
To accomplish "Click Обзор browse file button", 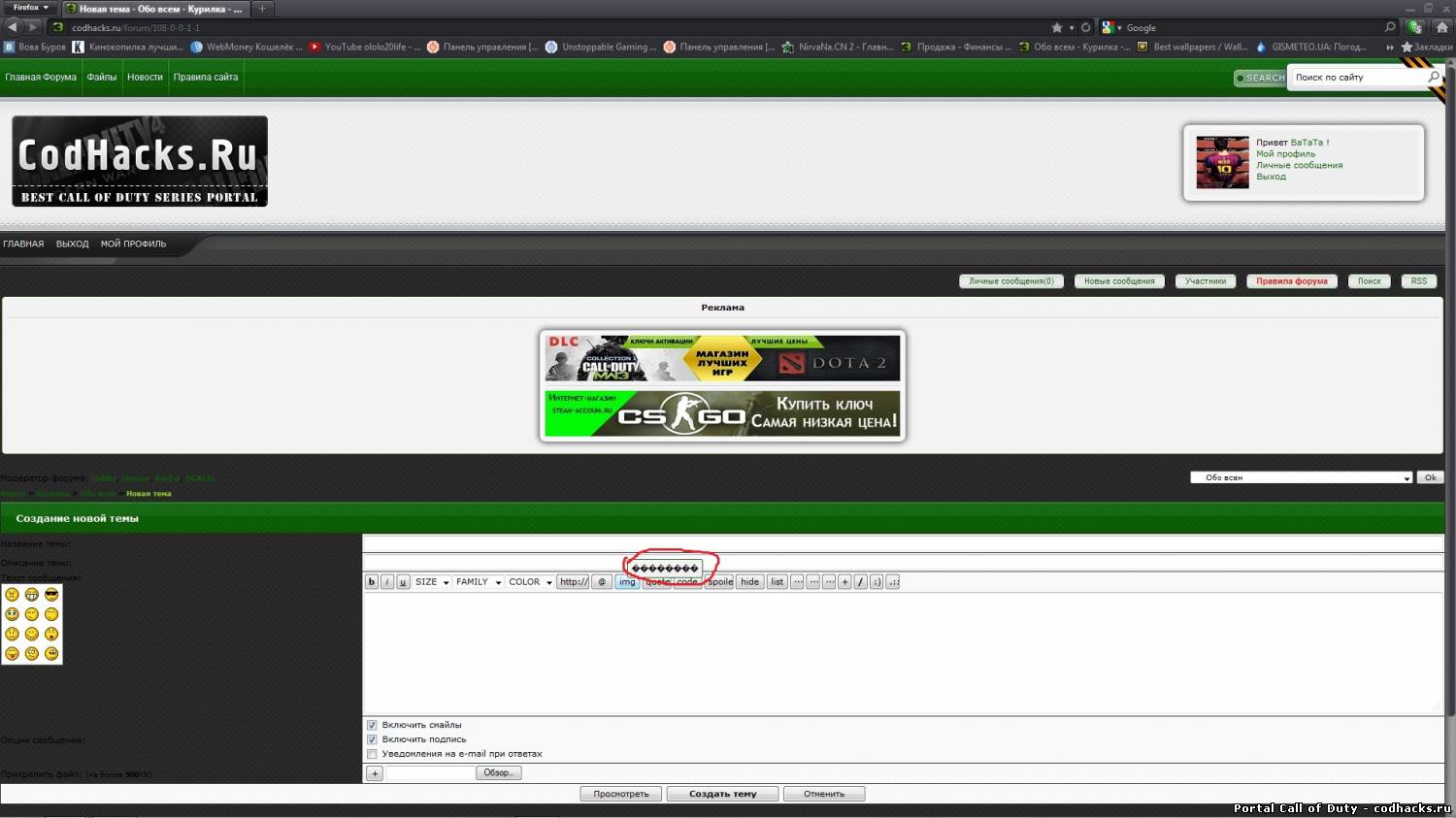I will [498, 772].
